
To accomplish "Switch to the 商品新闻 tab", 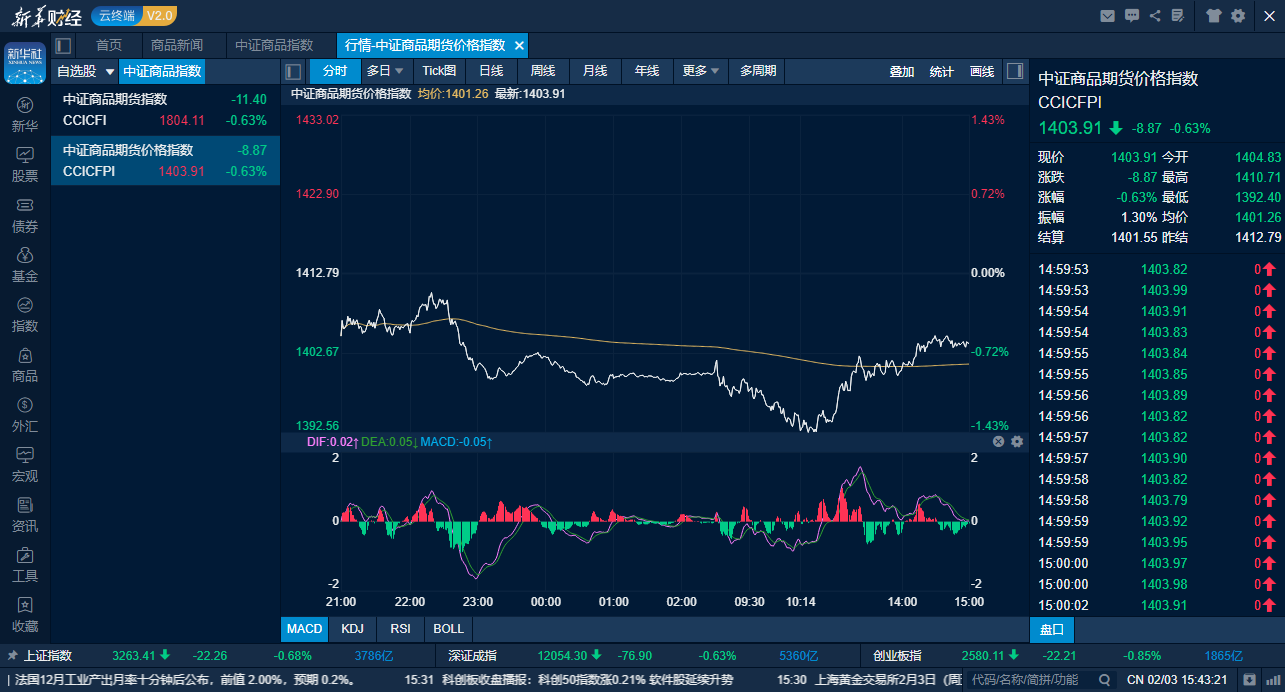I will [x=176, y=45].
